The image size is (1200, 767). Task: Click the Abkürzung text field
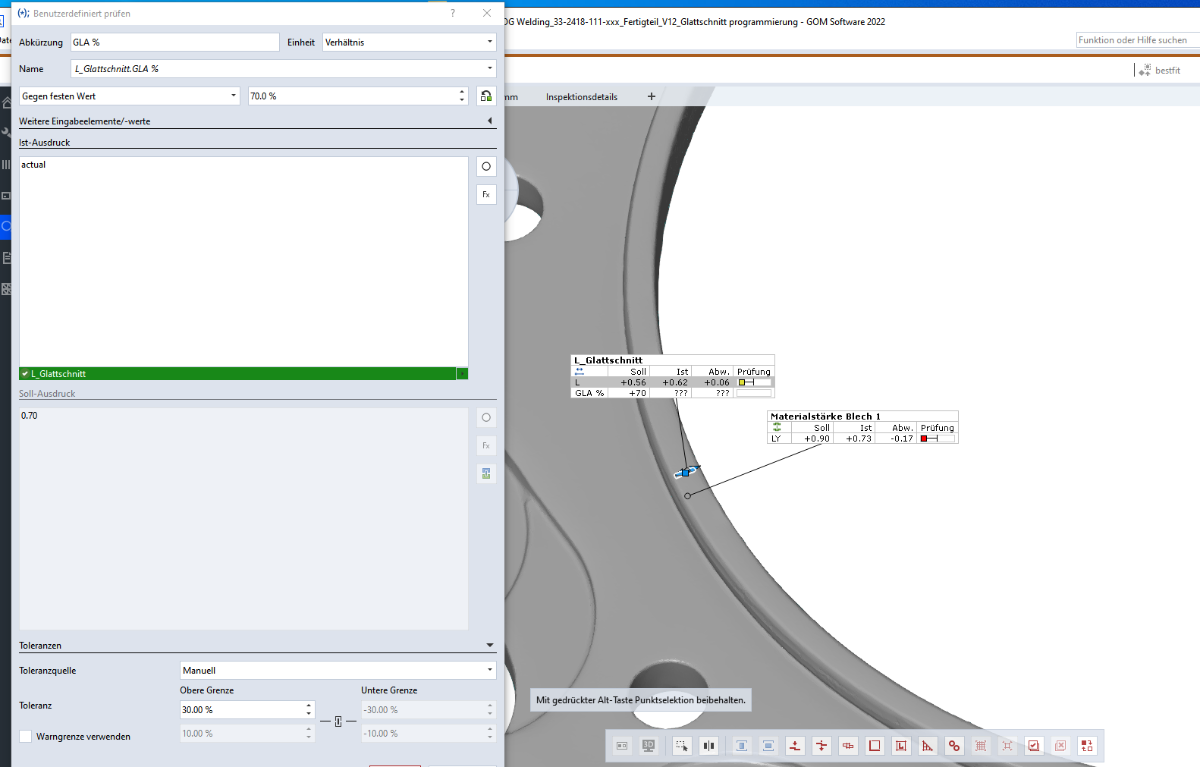pos(173,42)
